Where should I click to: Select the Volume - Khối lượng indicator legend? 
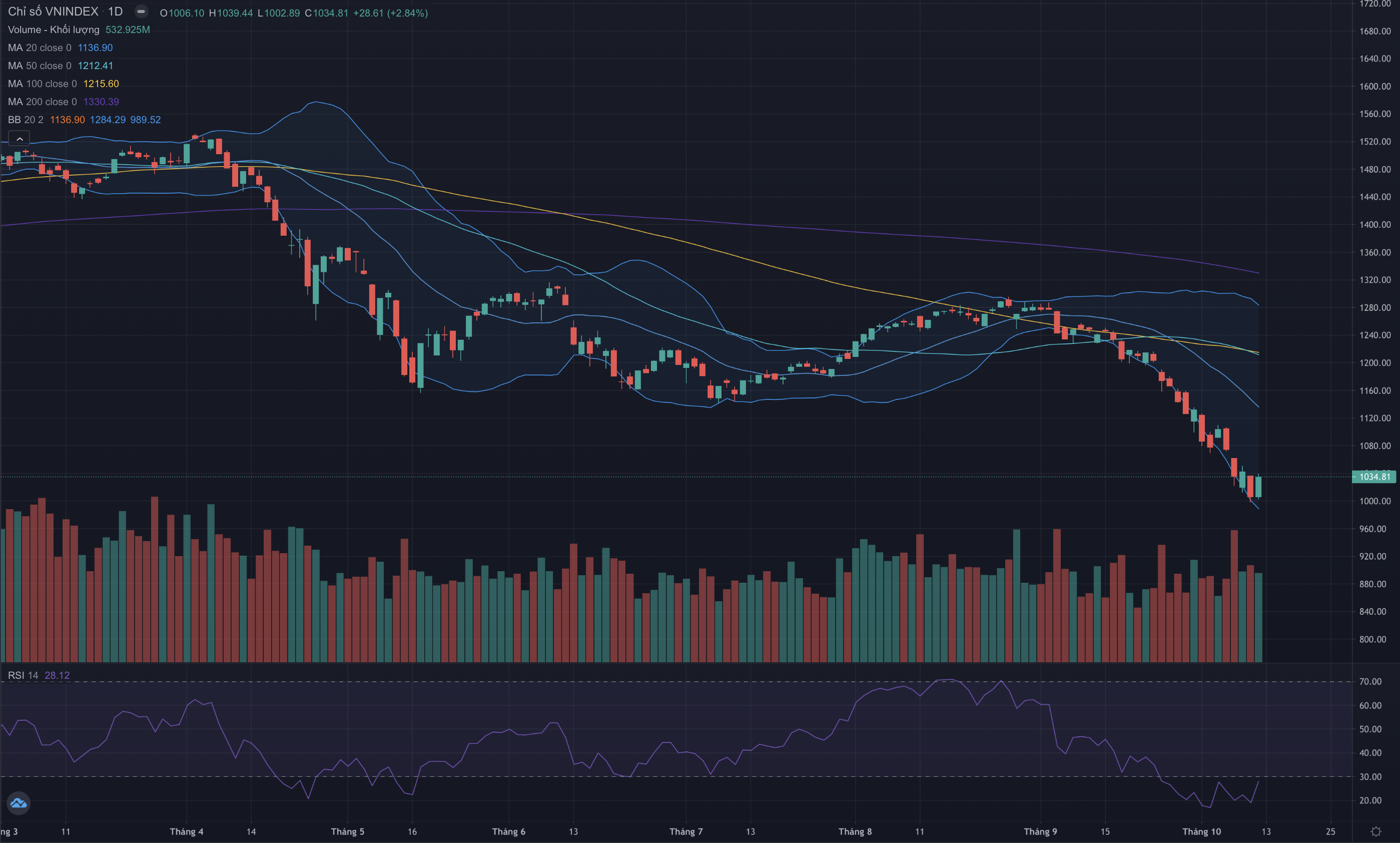click(x=54, y=30)
